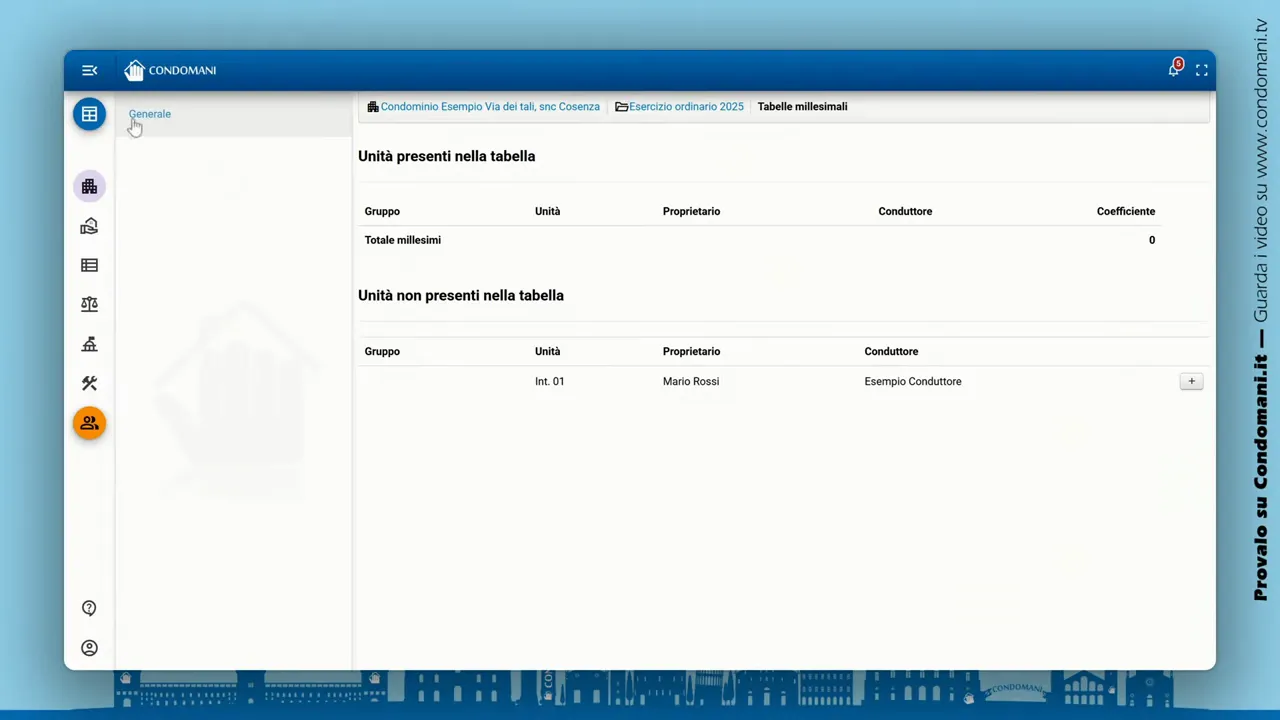The image size is (1280, 720).
Task: Open the user account profile icon
Action: [89, 648]
